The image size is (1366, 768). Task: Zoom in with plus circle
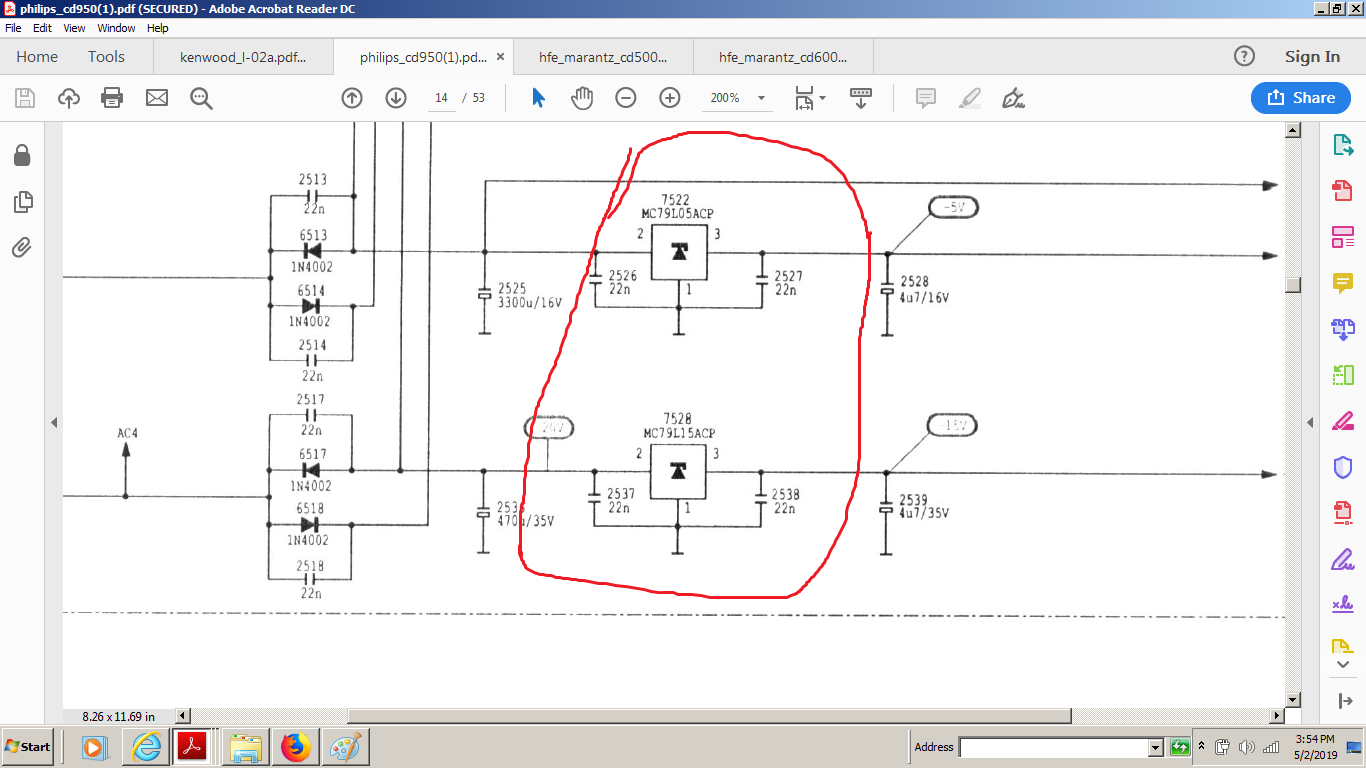coord(670,98)
